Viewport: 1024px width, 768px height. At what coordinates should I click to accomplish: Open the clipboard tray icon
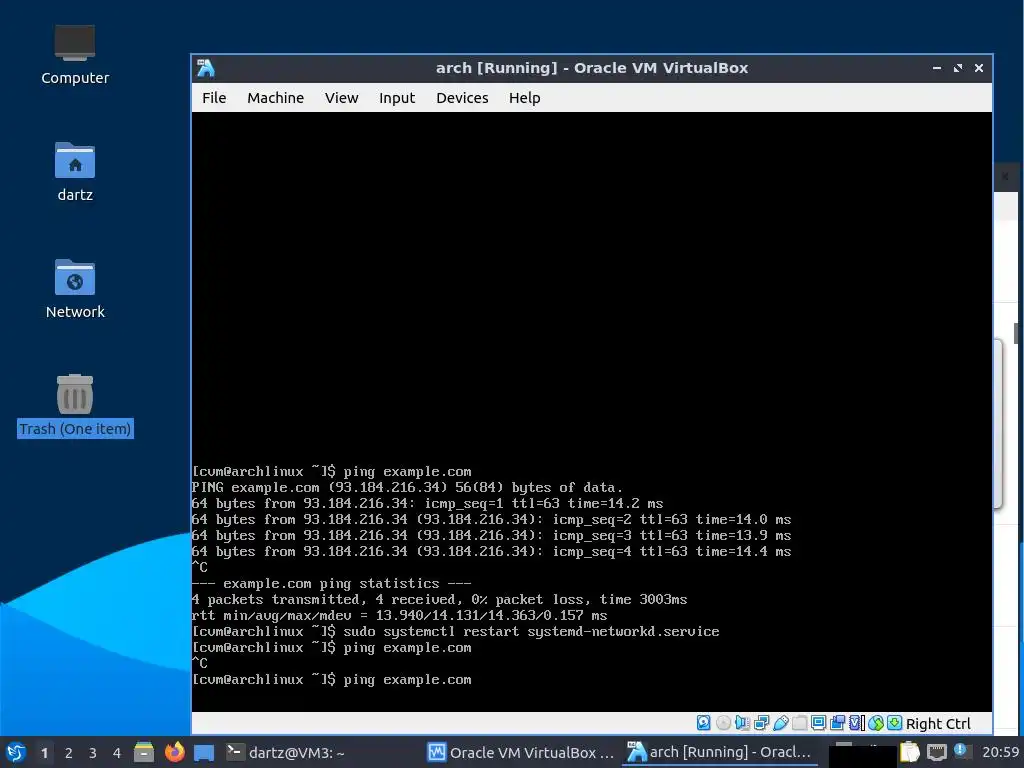point(910,752)
